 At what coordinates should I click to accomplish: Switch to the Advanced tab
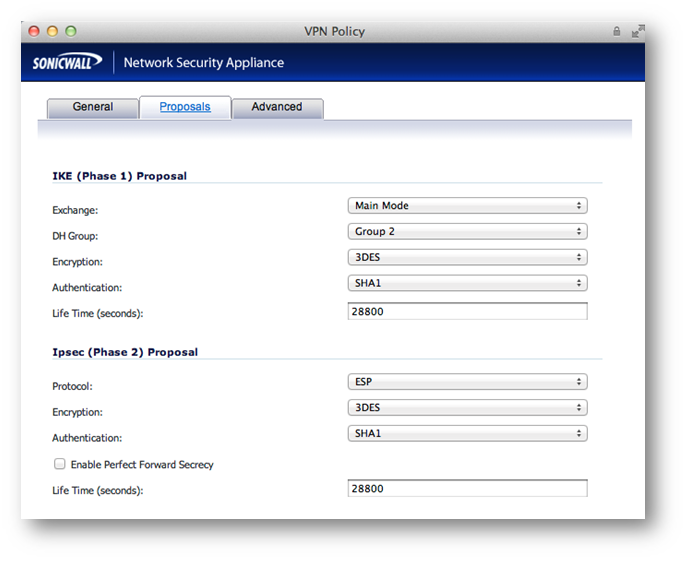point(277,108)
